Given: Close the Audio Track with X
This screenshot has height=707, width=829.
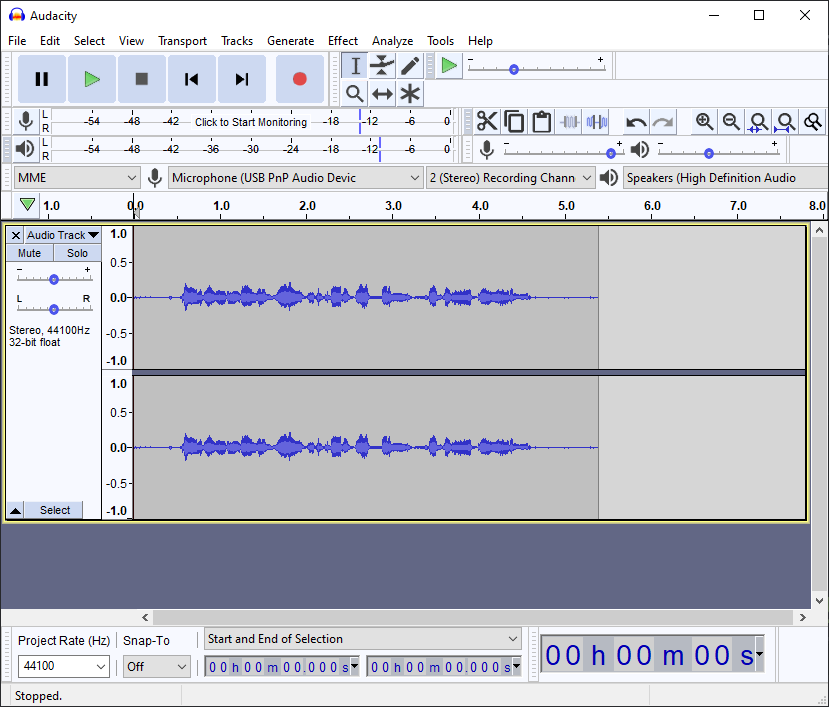Looking at the screenshot, I should [x=16, y=235].
